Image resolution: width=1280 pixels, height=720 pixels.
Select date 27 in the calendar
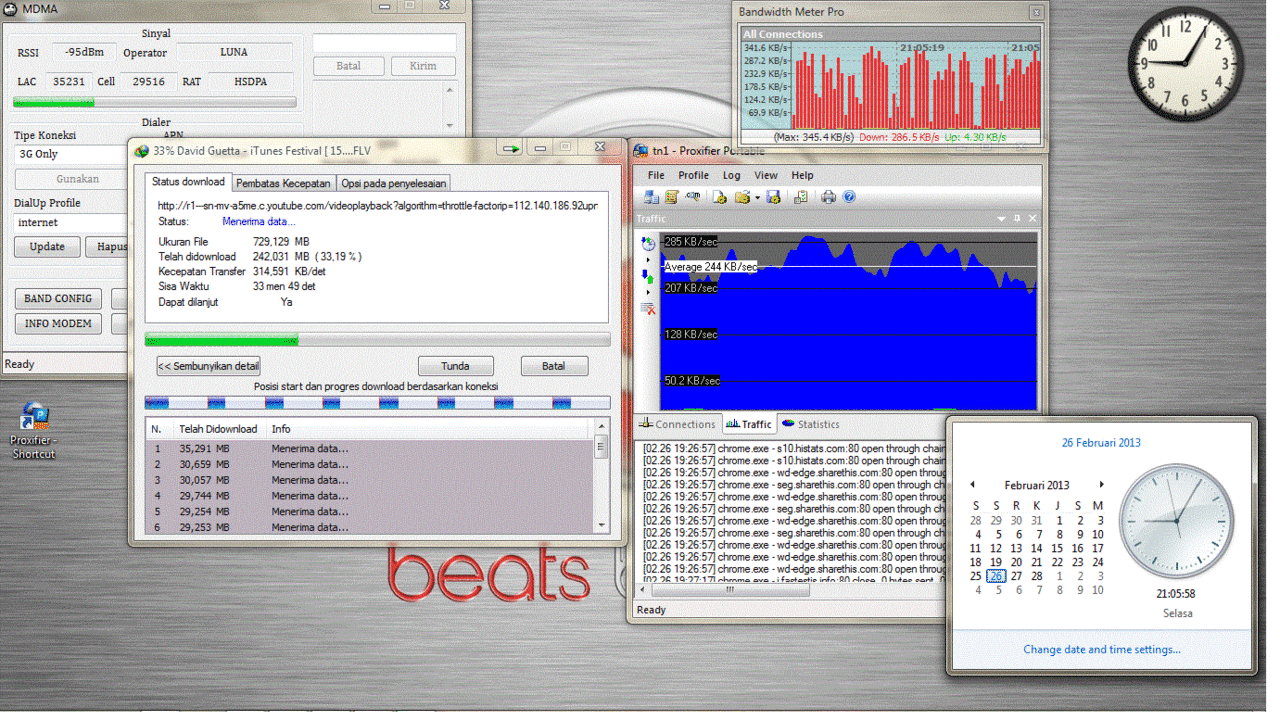coord(1016,576)
